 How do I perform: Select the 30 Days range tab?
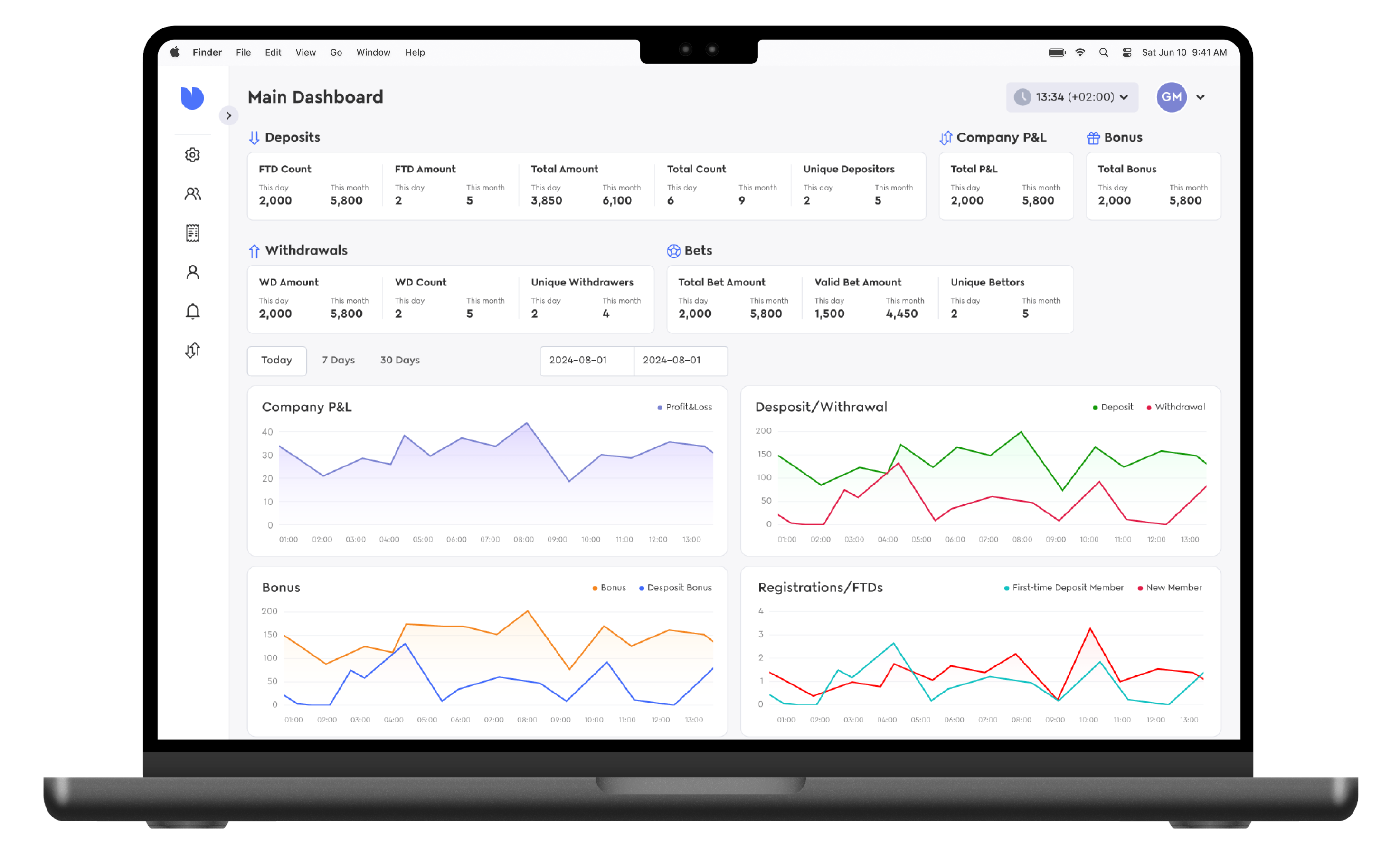399,361
